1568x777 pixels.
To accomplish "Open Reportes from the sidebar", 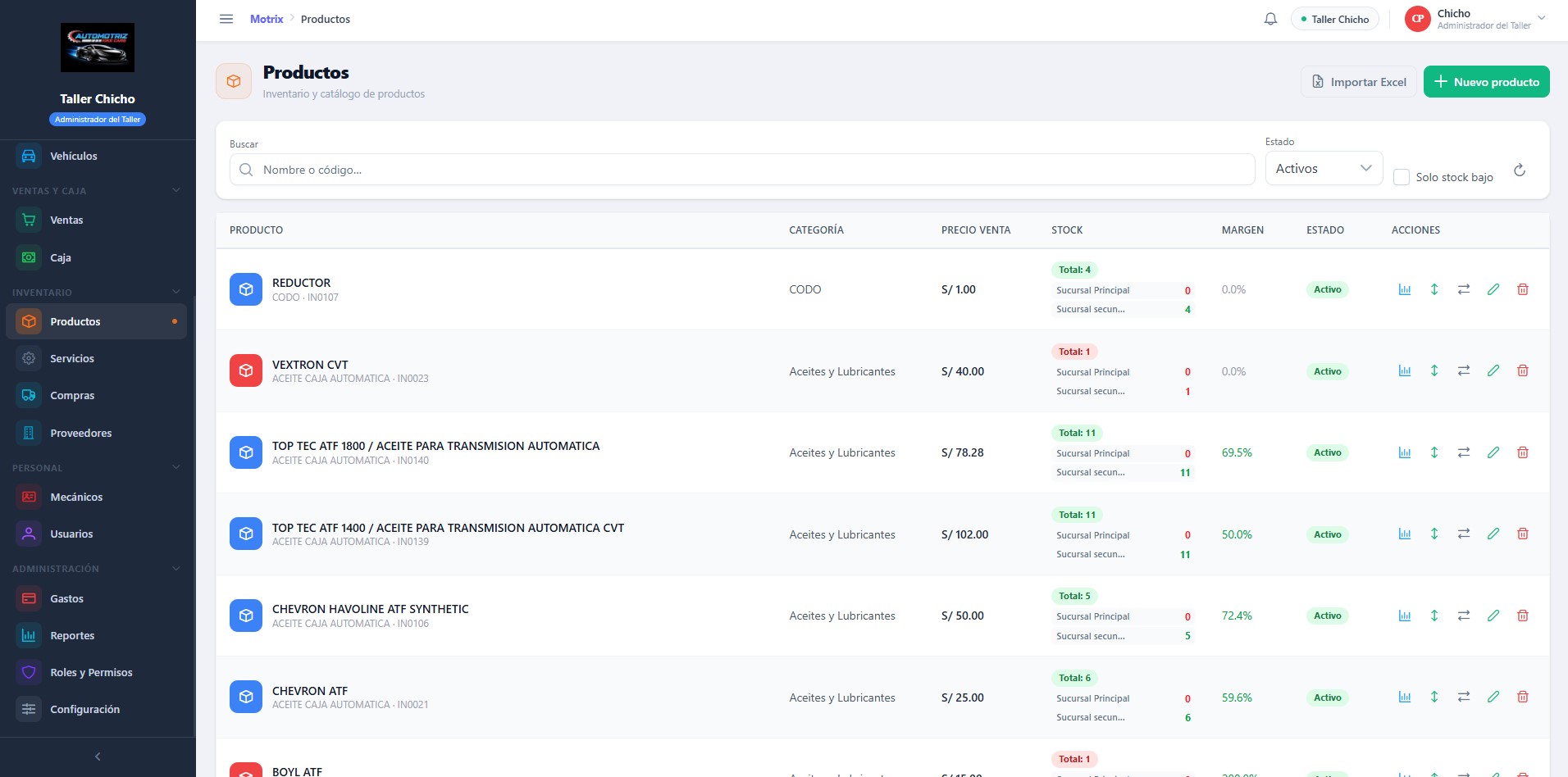I will (96, 635).
